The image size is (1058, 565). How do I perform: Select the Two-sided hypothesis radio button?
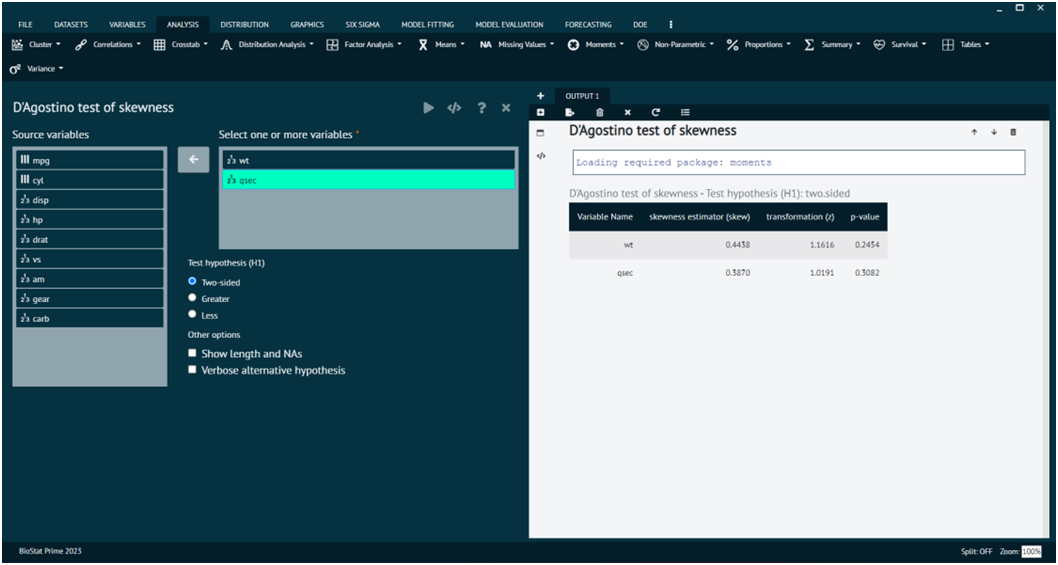pos(192,281)
